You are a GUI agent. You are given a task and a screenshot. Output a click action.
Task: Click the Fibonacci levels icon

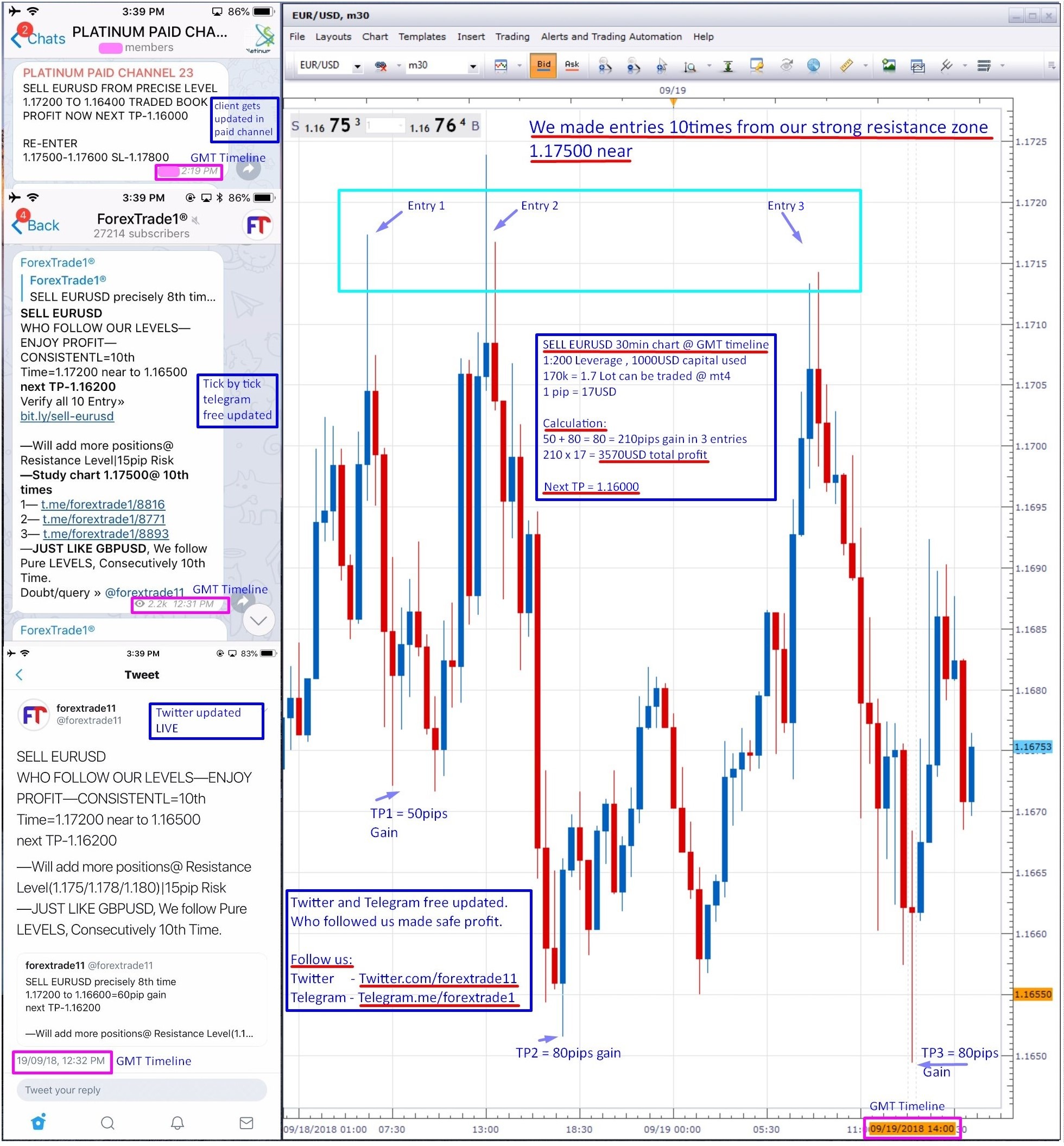click(x=984, y=66)
